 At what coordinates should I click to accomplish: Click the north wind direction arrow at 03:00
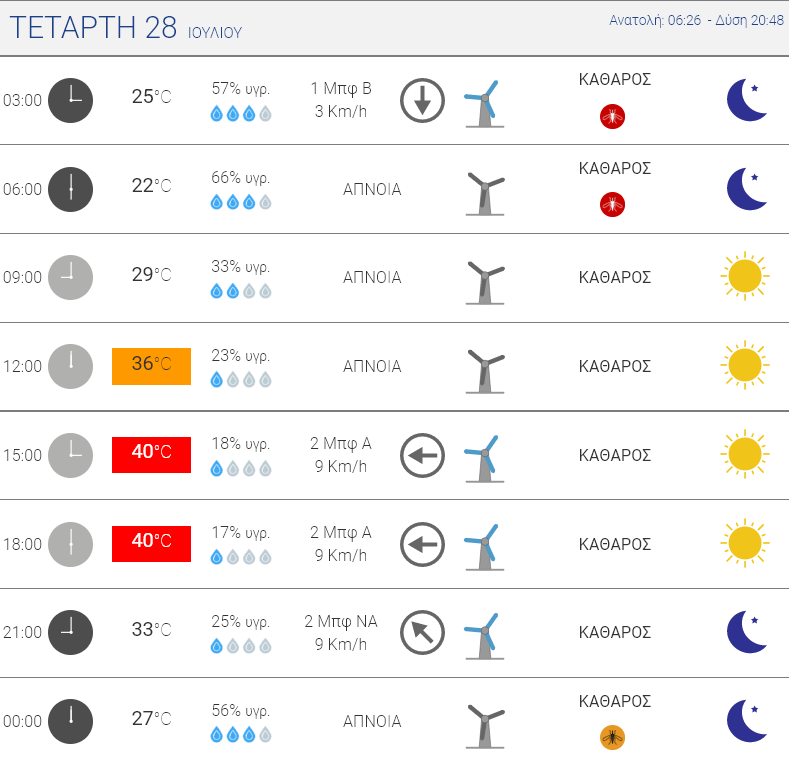coord(422,100)
